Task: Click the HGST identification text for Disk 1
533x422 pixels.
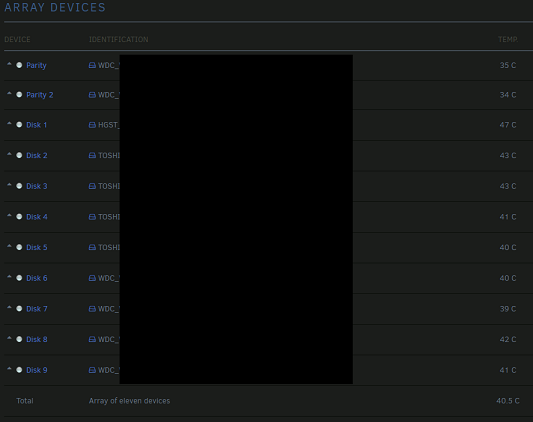Action: coord(109,125)
